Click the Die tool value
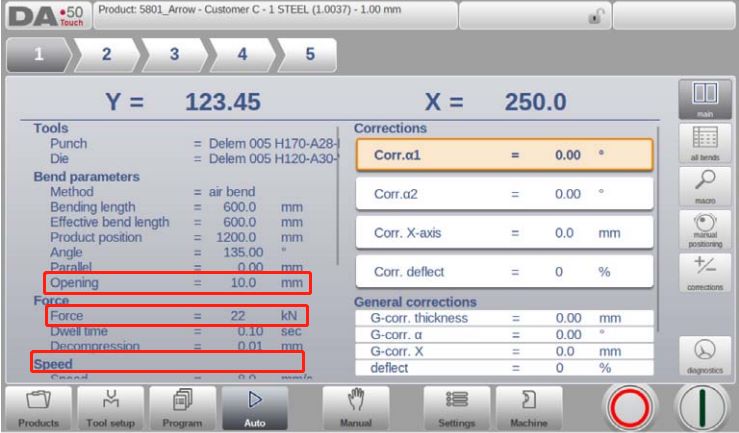739x433 pixels. [x=273, y=159]
